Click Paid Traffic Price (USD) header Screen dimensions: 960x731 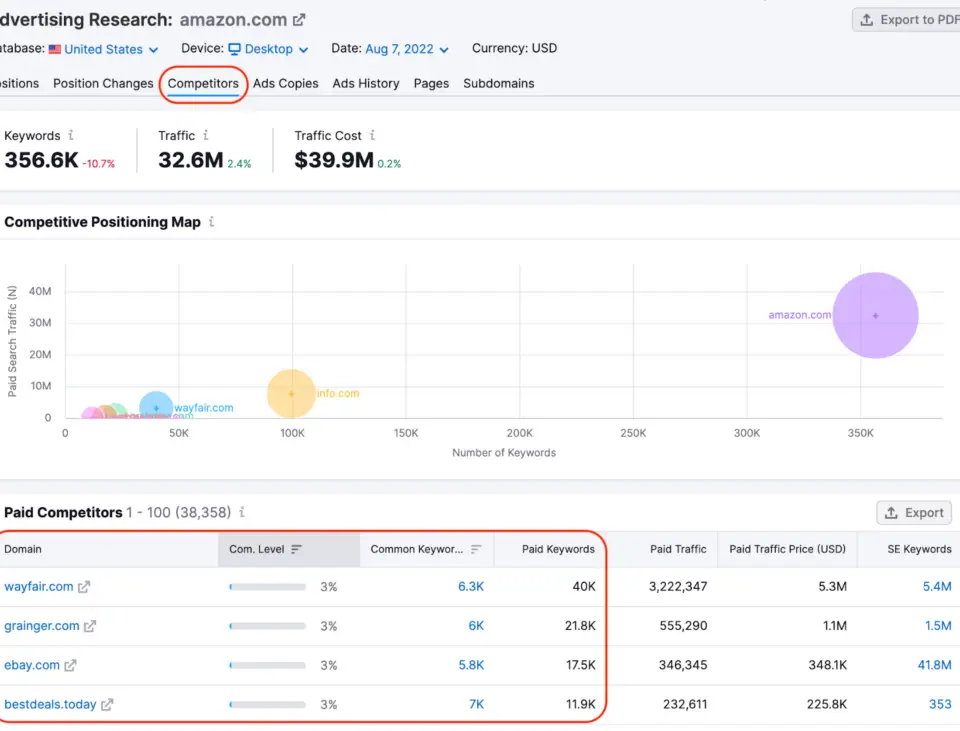(787, 549)
